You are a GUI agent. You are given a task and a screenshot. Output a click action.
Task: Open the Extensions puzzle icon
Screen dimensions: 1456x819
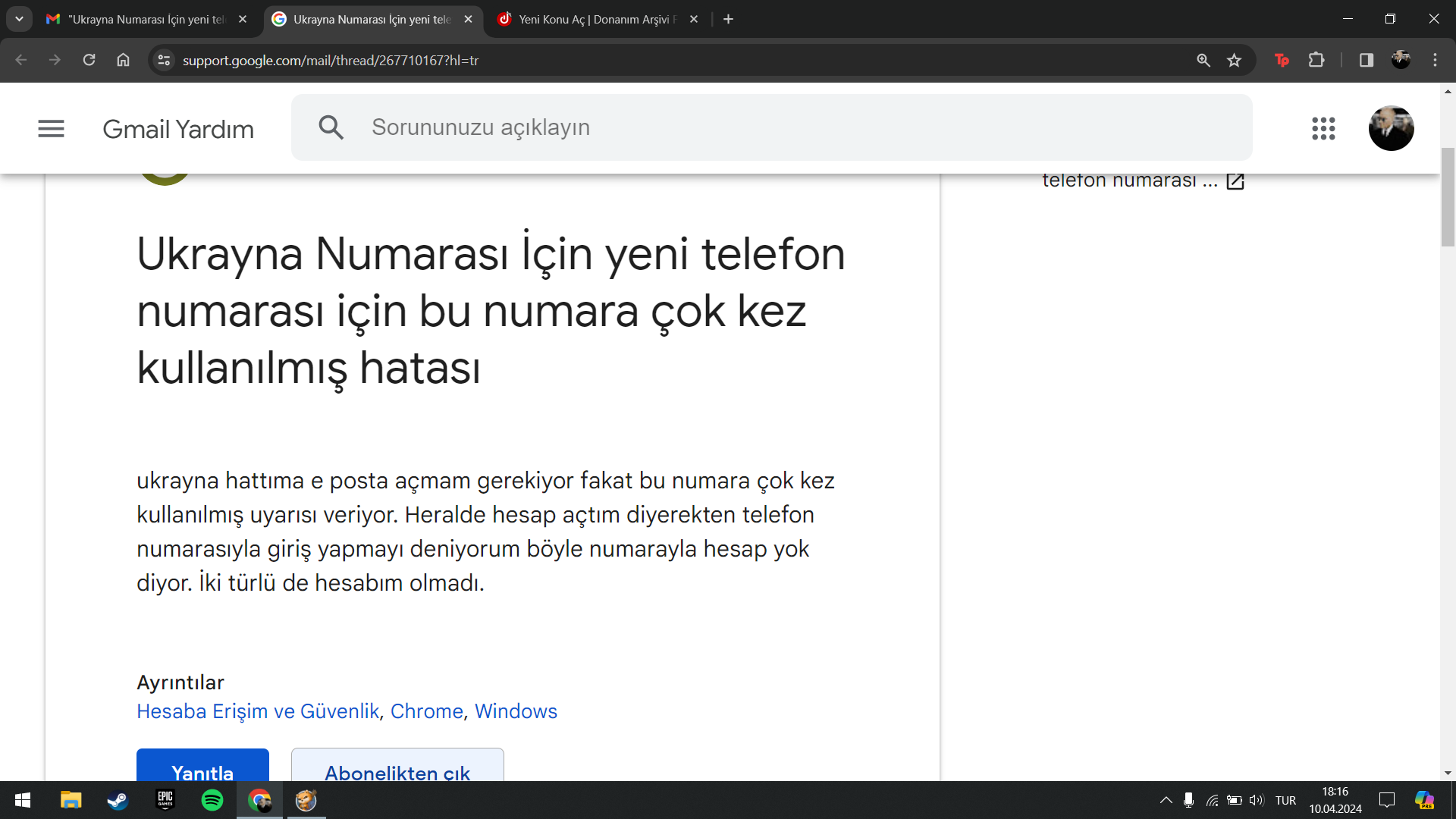1317,60
